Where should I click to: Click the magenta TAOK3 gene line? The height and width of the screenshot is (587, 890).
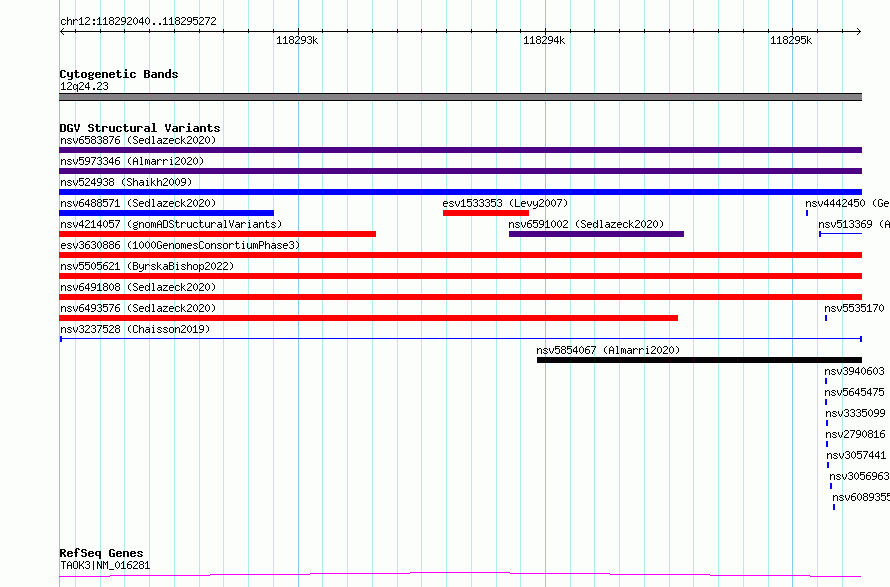[x=460, y=575]
